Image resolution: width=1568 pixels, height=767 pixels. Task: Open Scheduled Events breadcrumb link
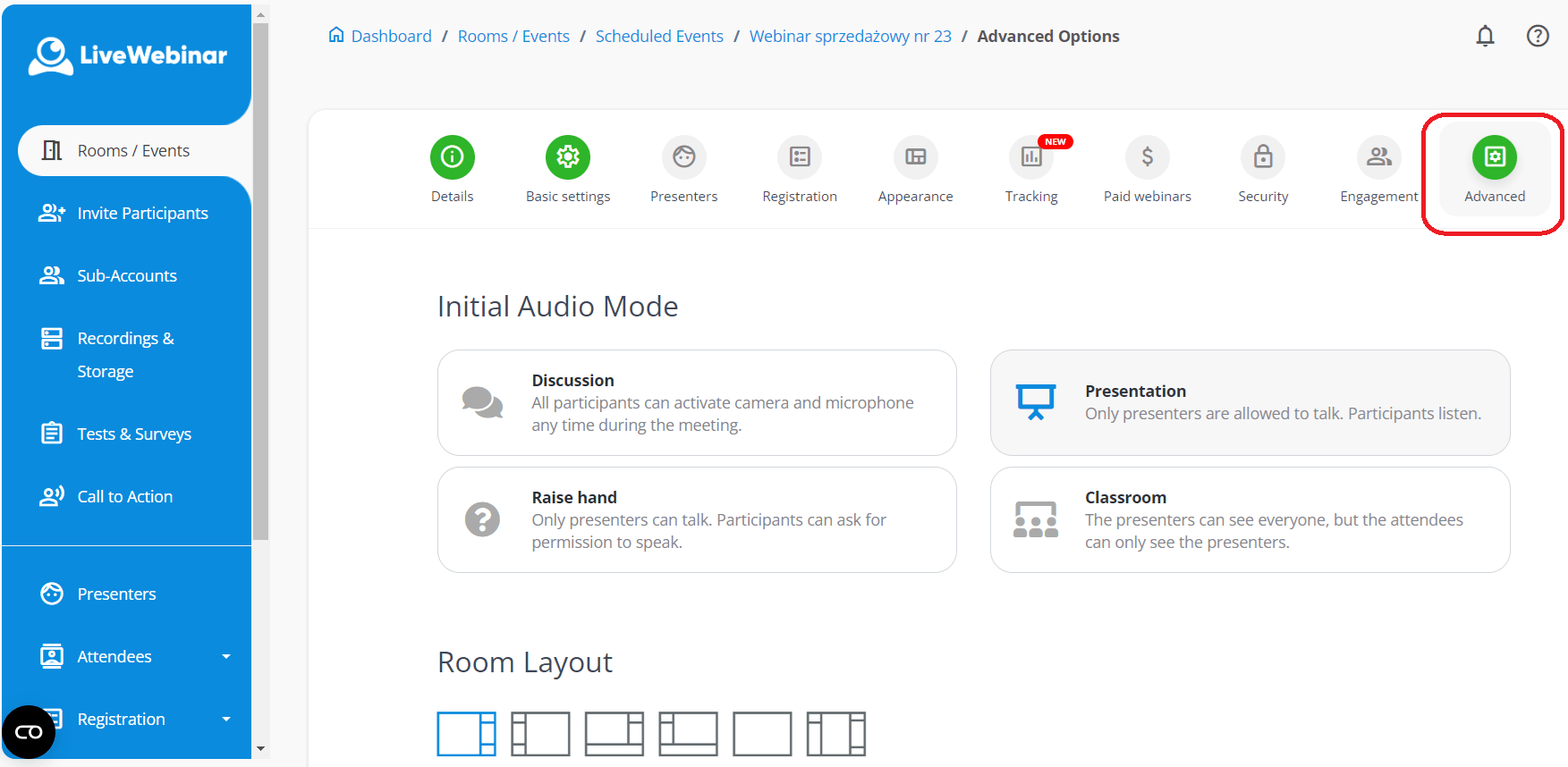click(x=659, y=36)
